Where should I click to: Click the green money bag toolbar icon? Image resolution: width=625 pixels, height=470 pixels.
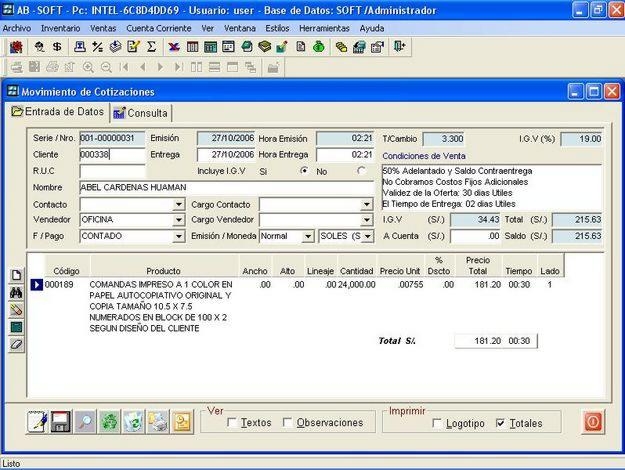click(318, 47)
